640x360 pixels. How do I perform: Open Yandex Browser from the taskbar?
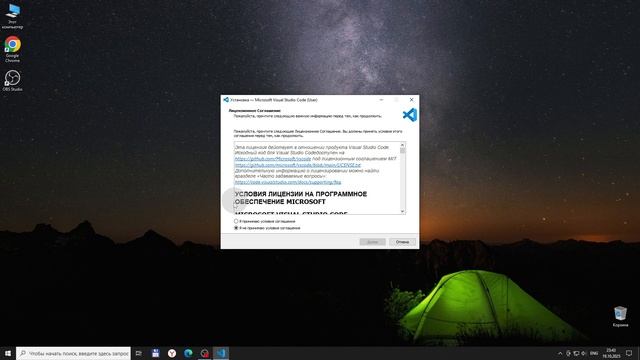(x=172, y=353)
